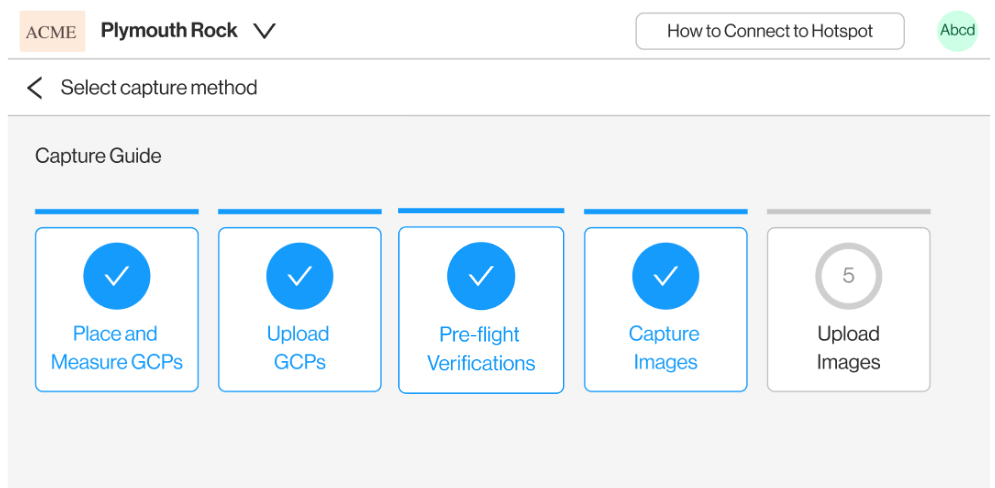The width and height of the screenshot is (995, 488).
Task: Click the blue progress bar above Capture Images
Action: pos(665,211)
